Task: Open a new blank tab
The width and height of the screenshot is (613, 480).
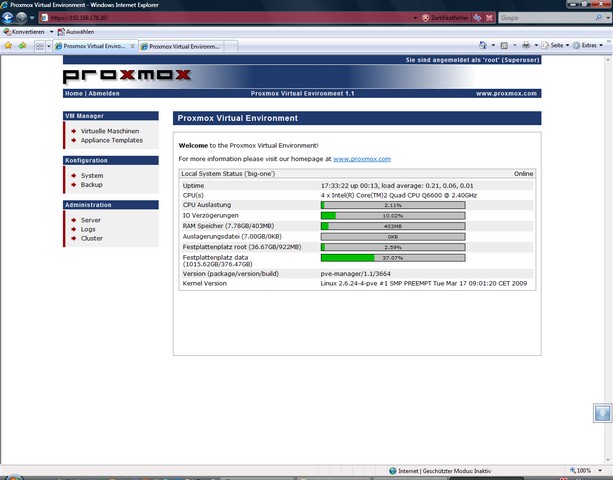Action: (231, 47)
